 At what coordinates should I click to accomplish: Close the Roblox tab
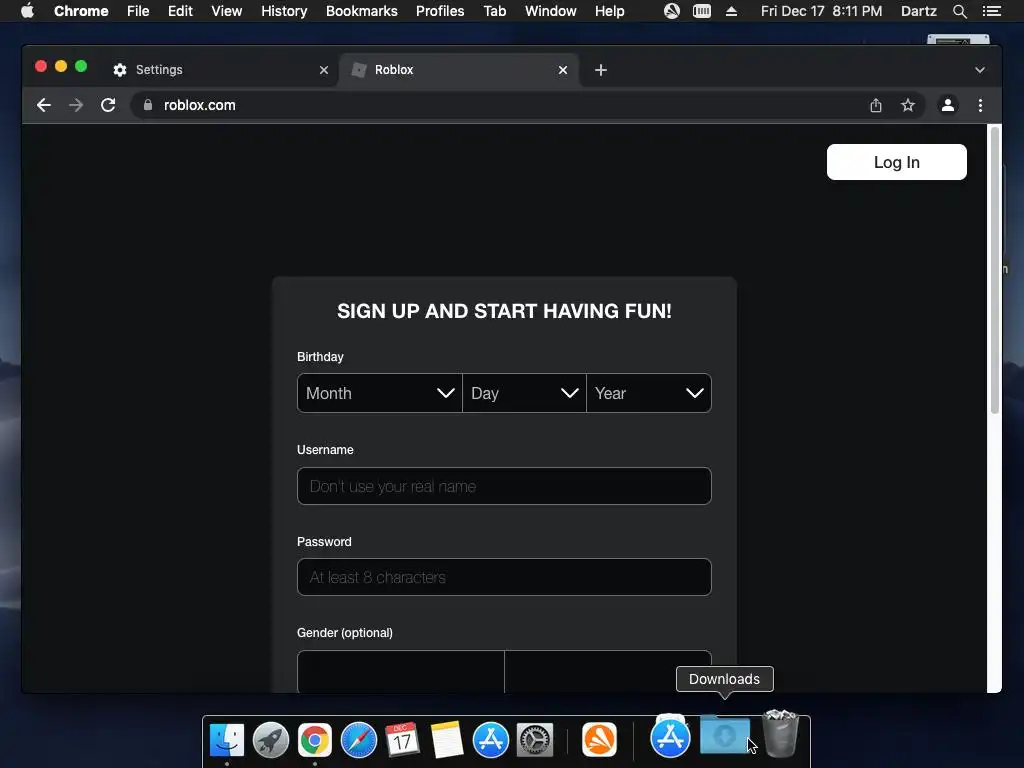[x=563, y=70]
